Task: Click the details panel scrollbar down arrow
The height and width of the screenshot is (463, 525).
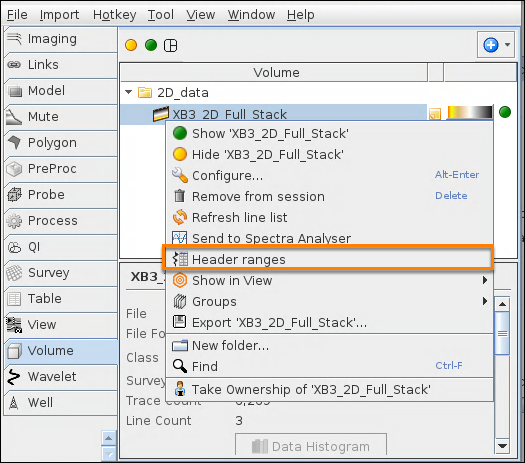Action: tap(502, 446)
